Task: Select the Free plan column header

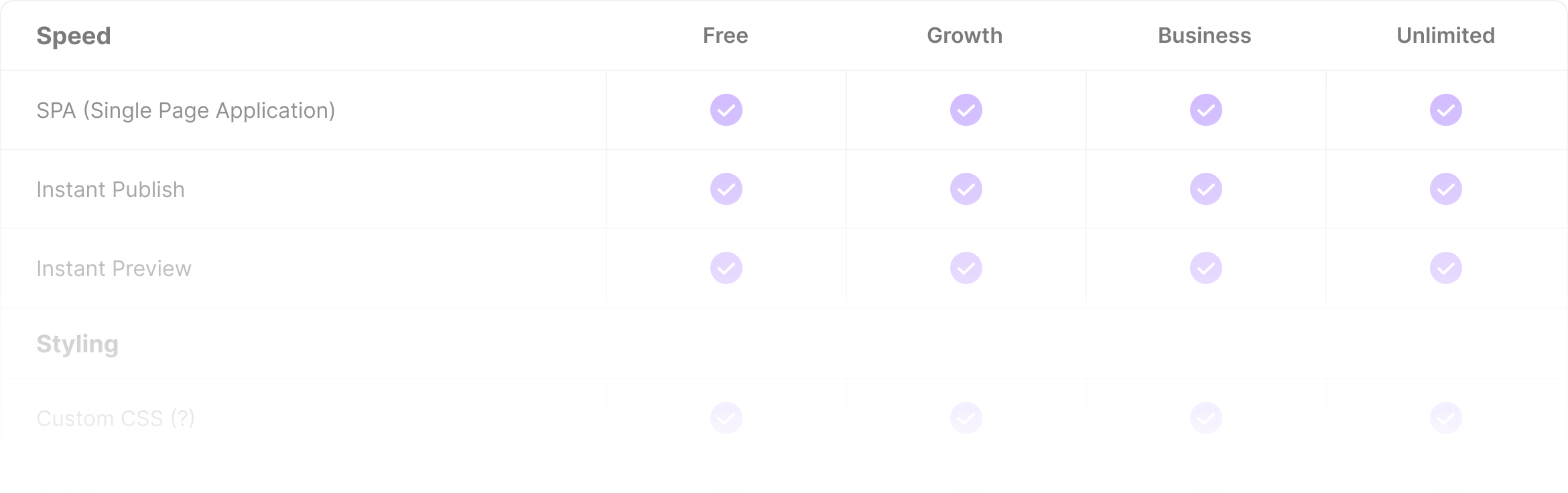Action: click(726, 36)
